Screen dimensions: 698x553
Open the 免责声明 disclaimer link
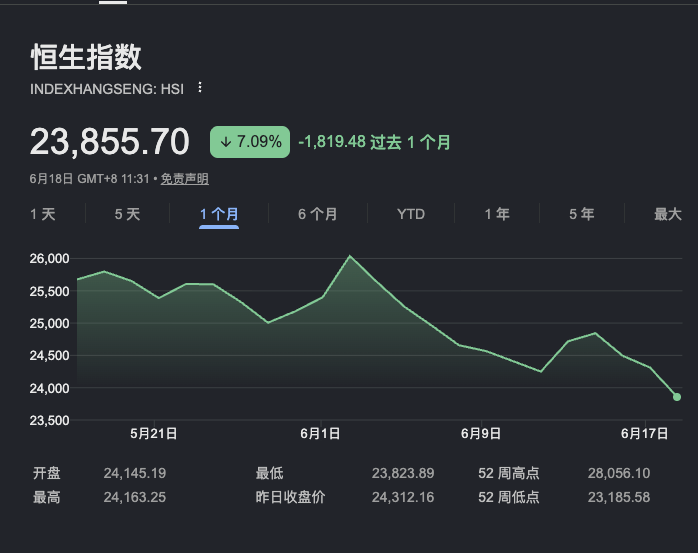[x=184, y=179]
